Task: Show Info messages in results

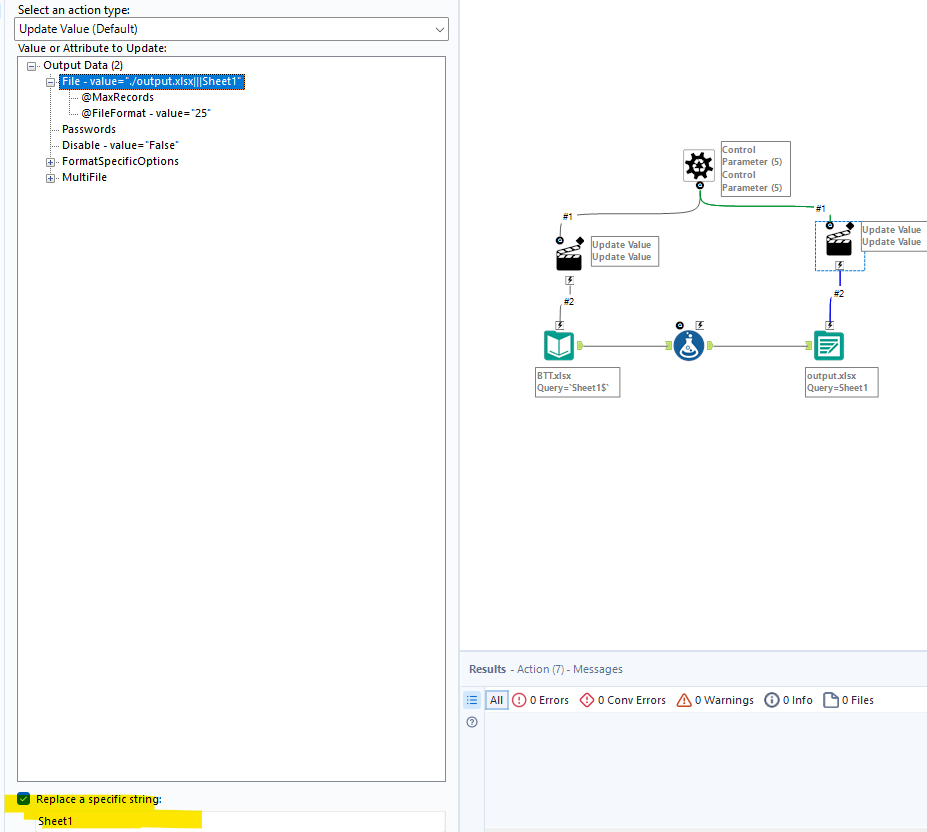Action: 789,700
